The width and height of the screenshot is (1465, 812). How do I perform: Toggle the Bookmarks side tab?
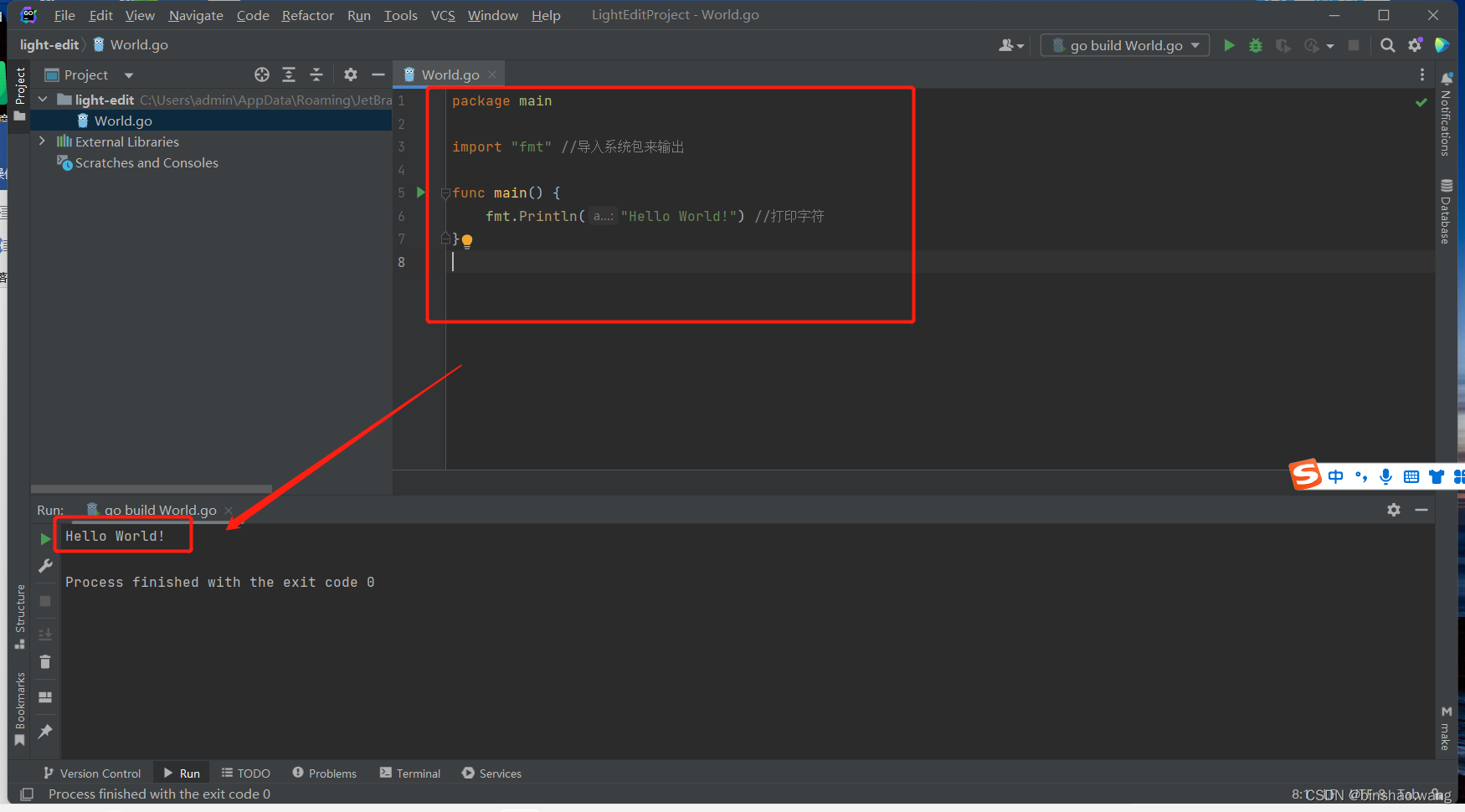20,709
